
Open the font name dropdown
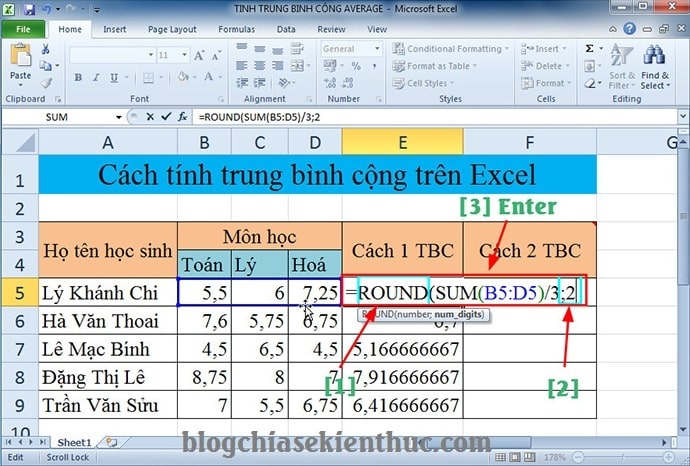[x=151, y=55]
